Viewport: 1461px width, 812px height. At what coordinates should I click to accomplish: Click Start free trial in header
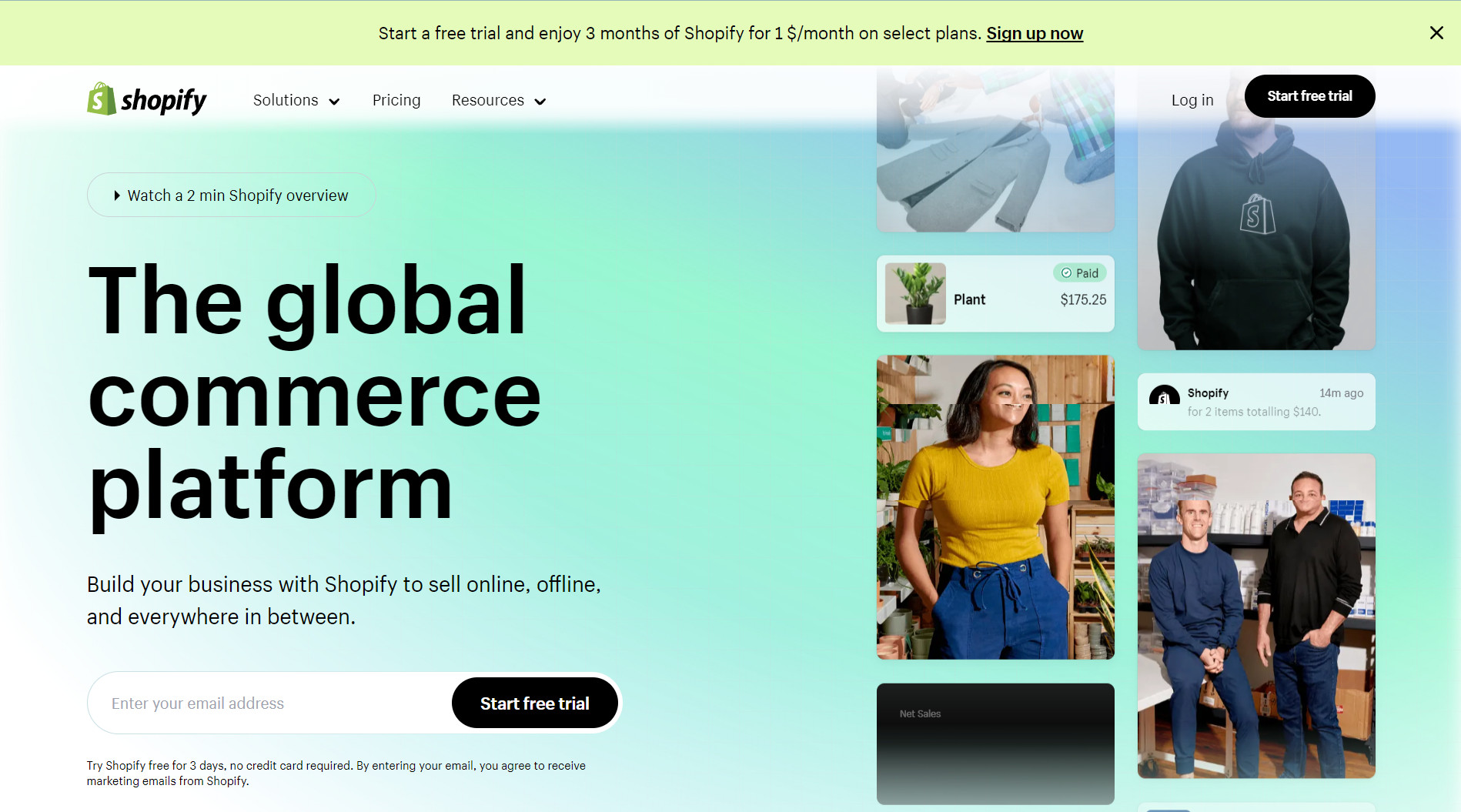point(1309,96)
